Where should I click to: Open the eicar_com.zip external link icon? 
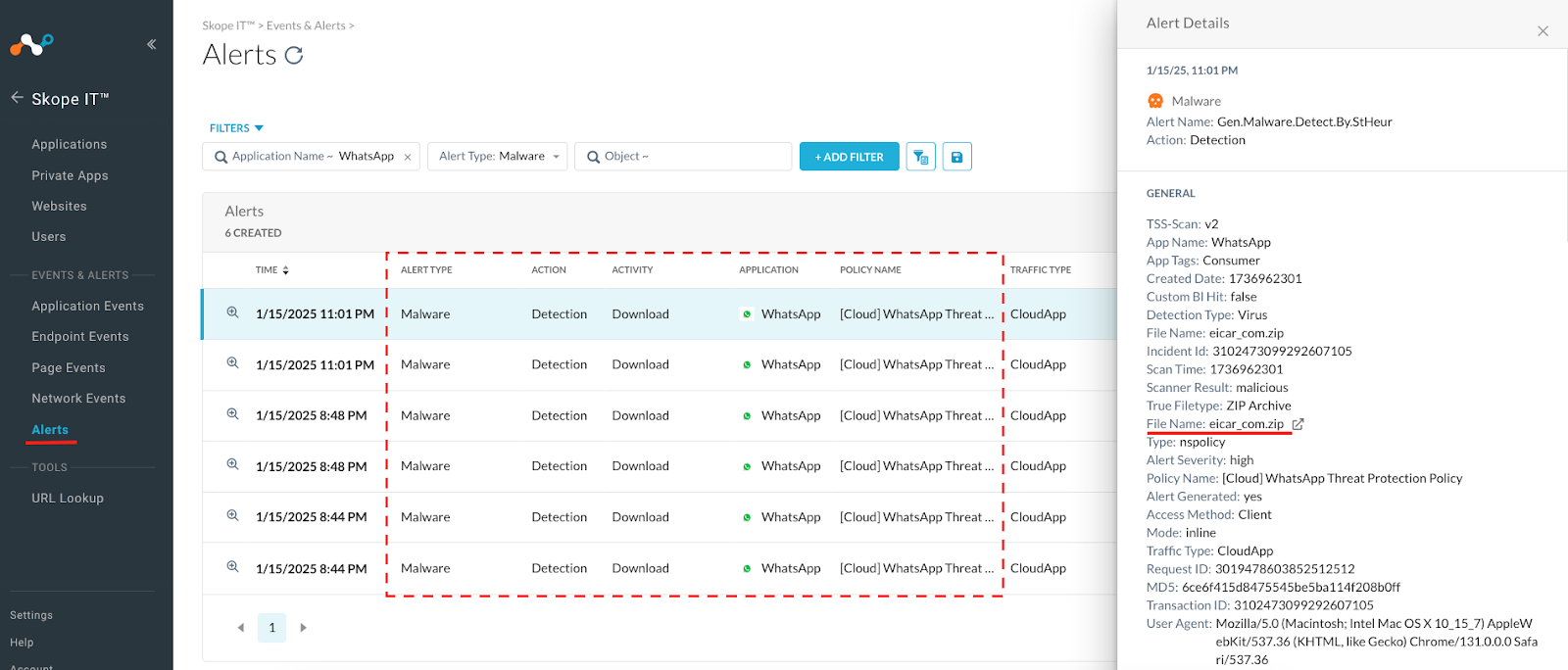[x=1298, y=424]
